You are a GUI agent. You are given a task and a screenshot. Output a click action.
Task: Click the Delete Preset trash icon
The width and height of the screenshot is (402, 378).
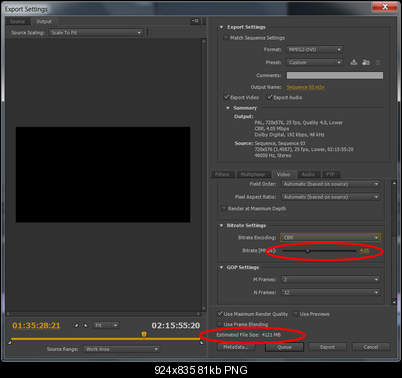pyautogui.click(x=378, y=62)
